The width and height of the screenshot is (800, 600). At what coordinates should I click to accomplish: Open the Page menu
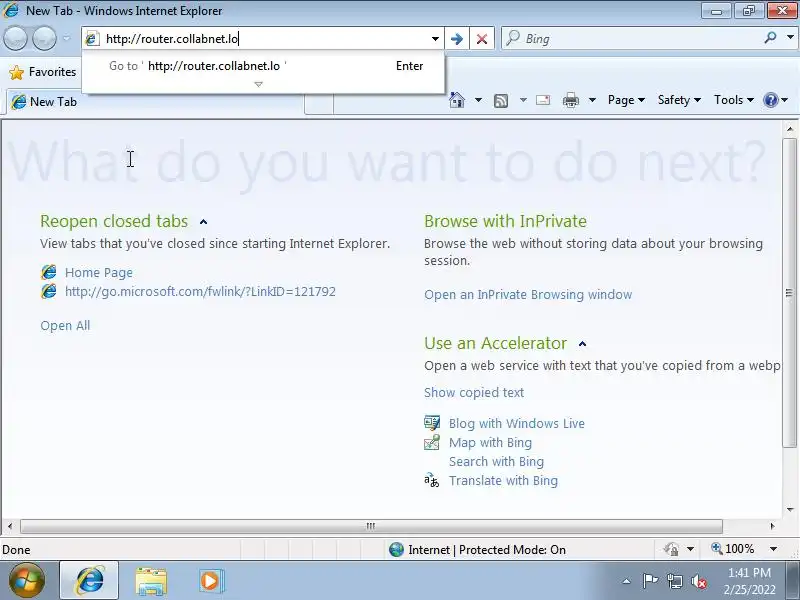point(626,100)
